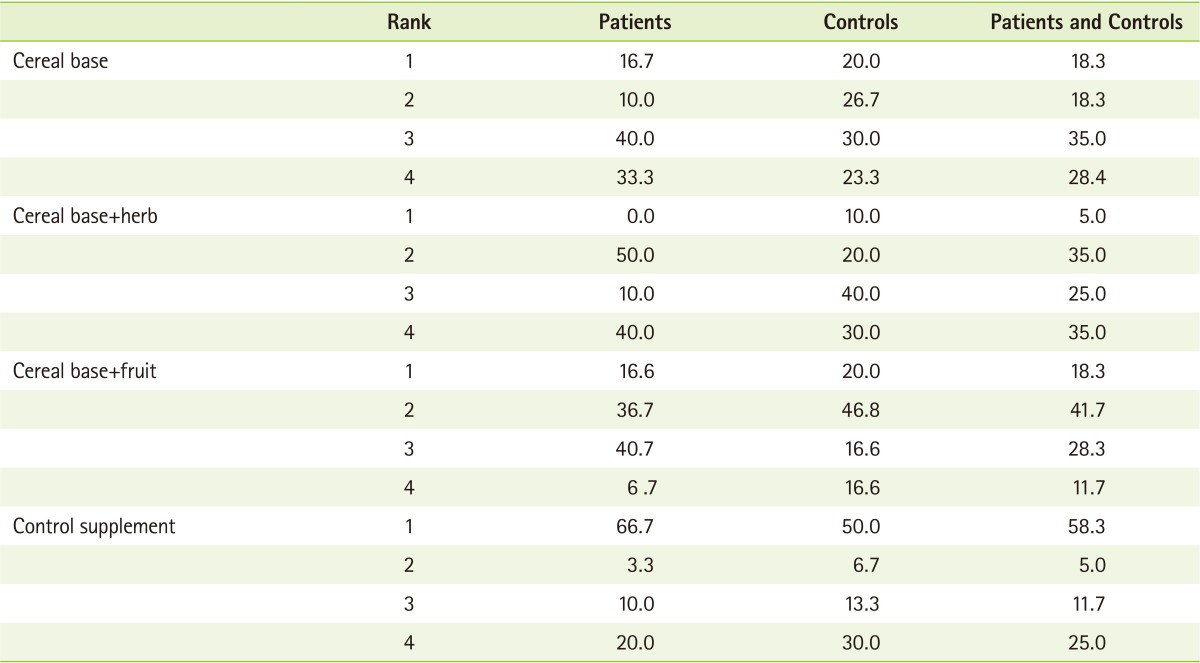Select the 26.7 cell under Controls
The width and height of the screenshot is (1200, 663).
861,99
